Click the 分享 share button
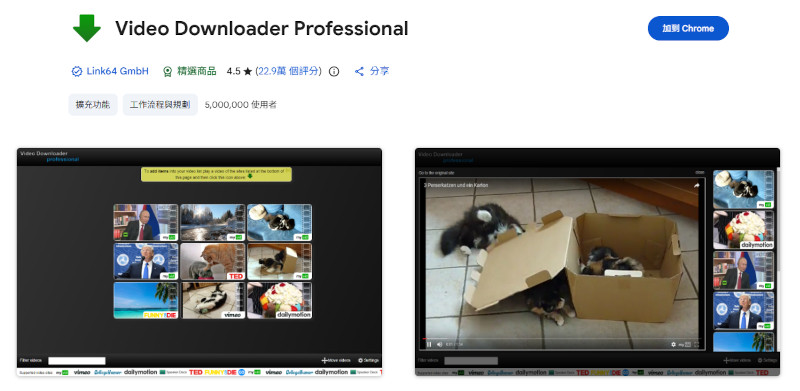This screenshot has width=800, height=391. [x=372, y=71]
